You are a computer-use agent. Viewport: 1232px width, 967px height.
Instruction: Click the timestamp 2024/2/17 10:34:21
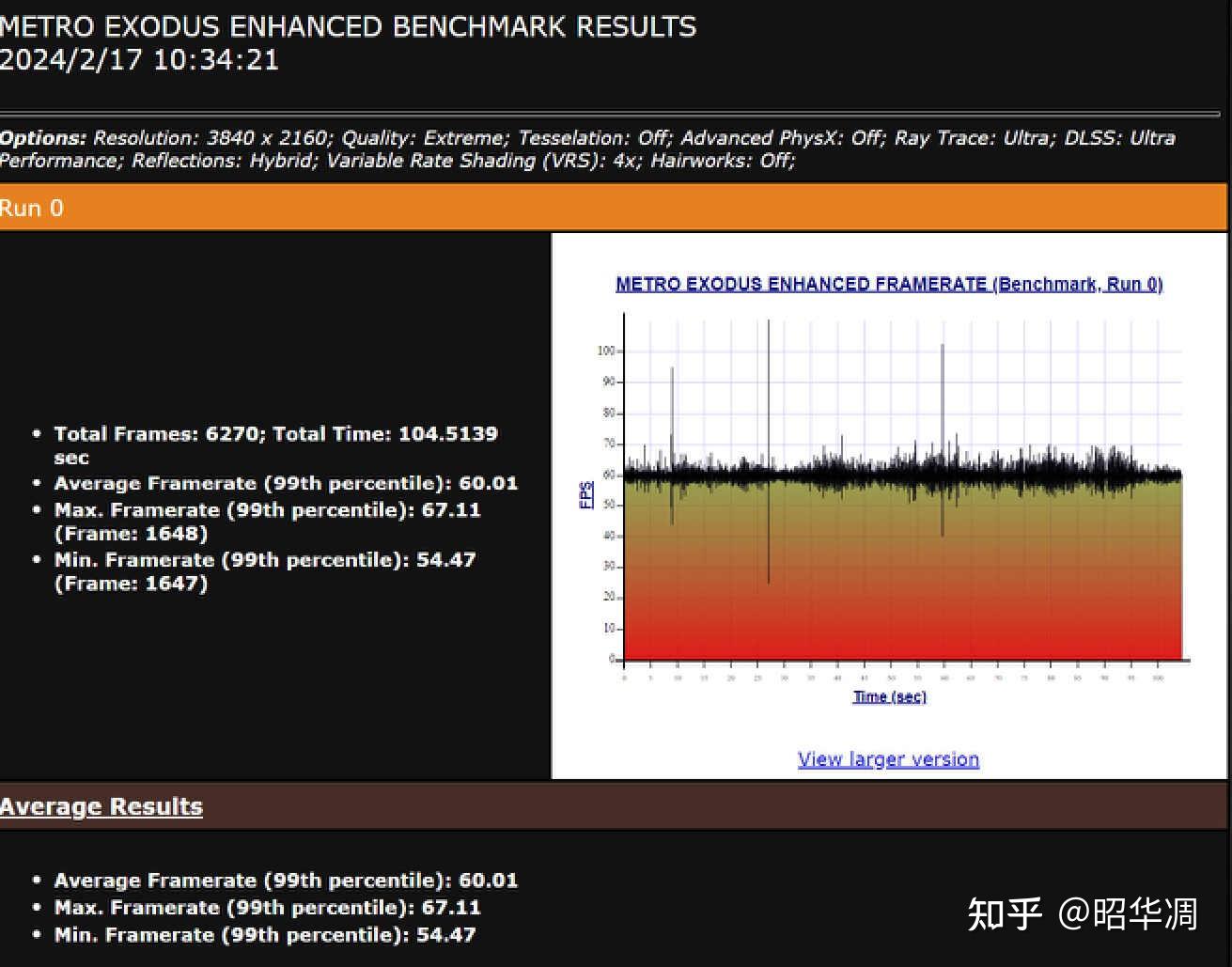point(139,60)
